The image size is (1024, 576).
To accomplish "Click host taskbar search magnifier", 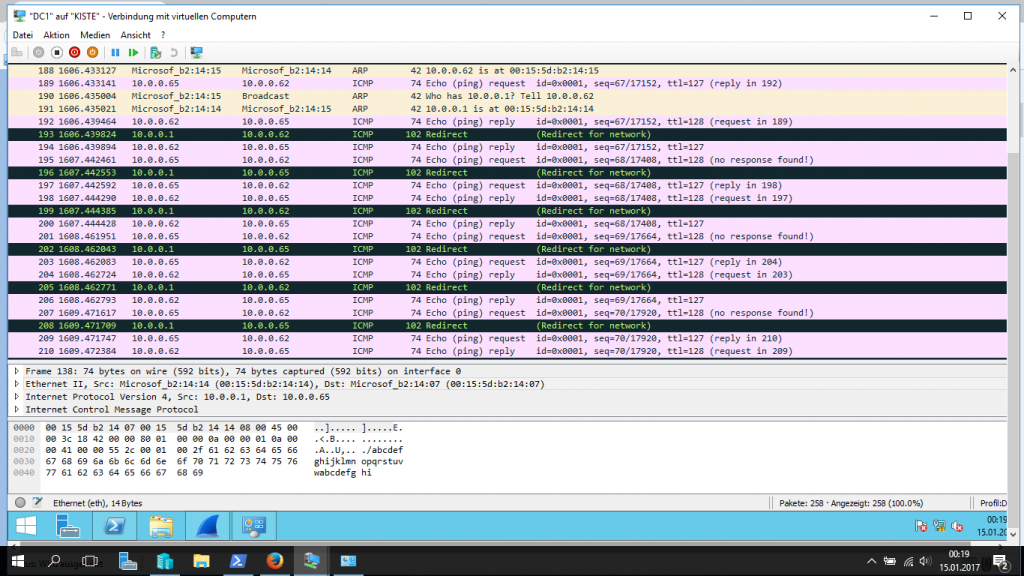I will point(54,561).
